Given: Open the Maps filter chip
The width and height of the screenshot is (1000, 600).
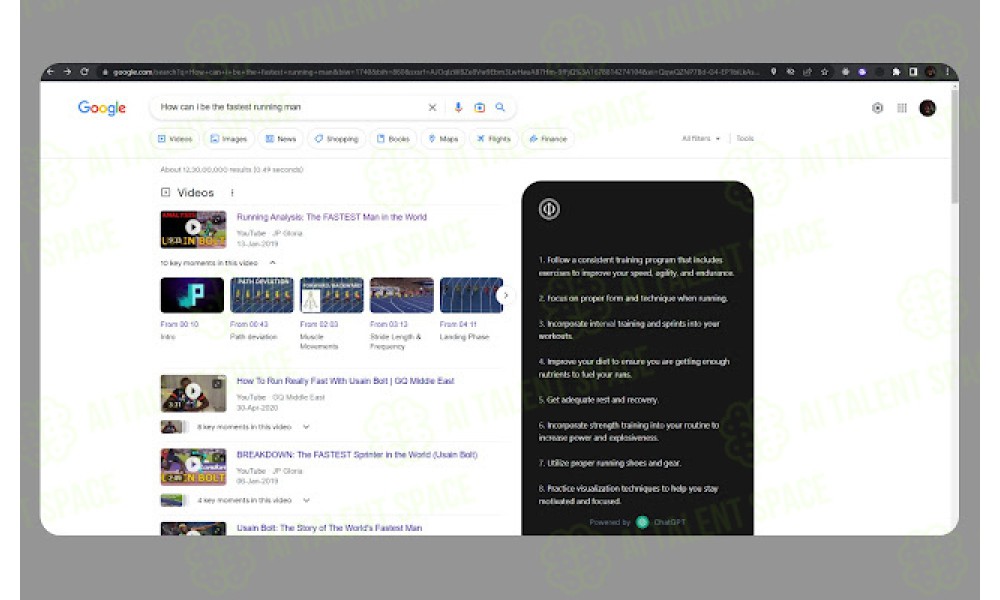Looking at the screenshot, I should (x=443, y=138).
